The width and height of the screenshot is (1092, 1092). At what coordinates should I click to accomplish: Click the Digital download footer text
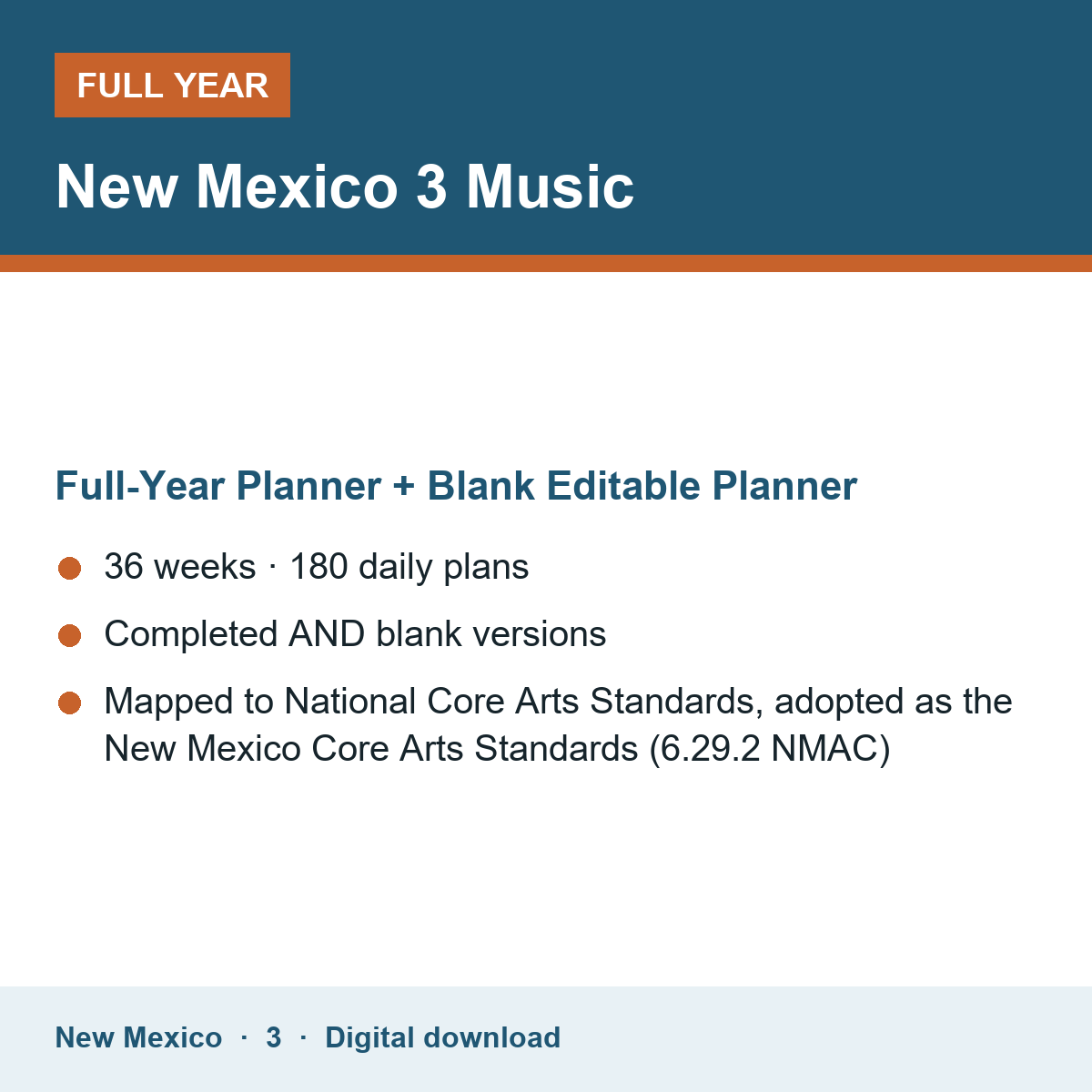(x=442, y=1037)
